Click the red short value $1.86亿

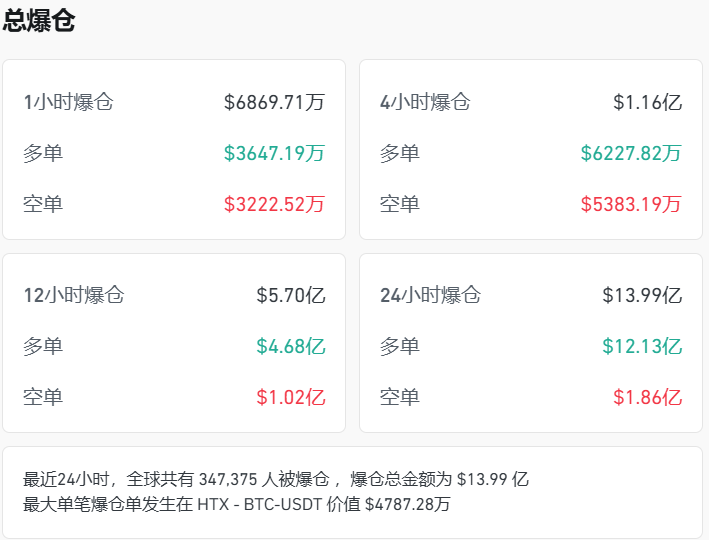(647, 397)
